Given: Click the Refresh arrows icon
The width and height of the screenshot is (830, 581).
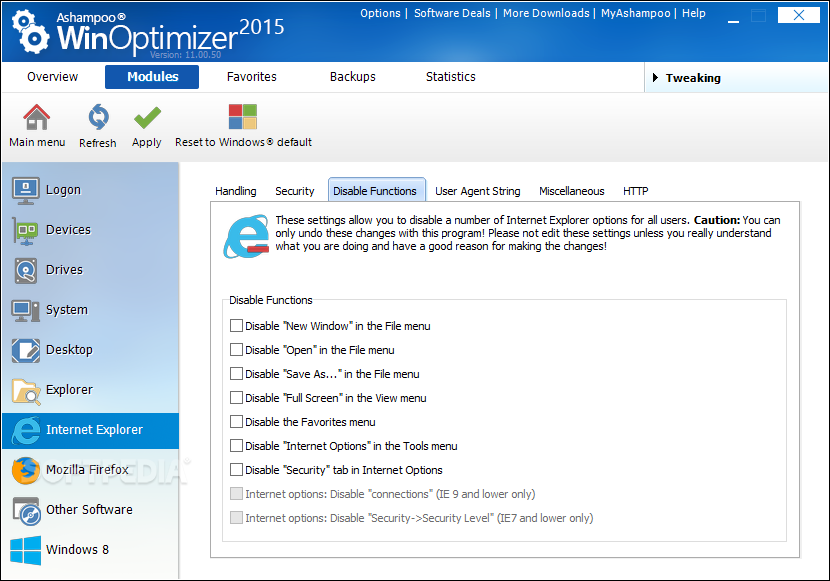Looking at the screenshot, I should (x=98, y=117).
